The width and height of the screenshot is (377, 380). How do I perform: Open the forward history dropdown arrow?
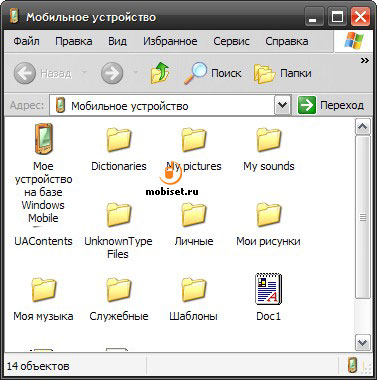point(135,72)
